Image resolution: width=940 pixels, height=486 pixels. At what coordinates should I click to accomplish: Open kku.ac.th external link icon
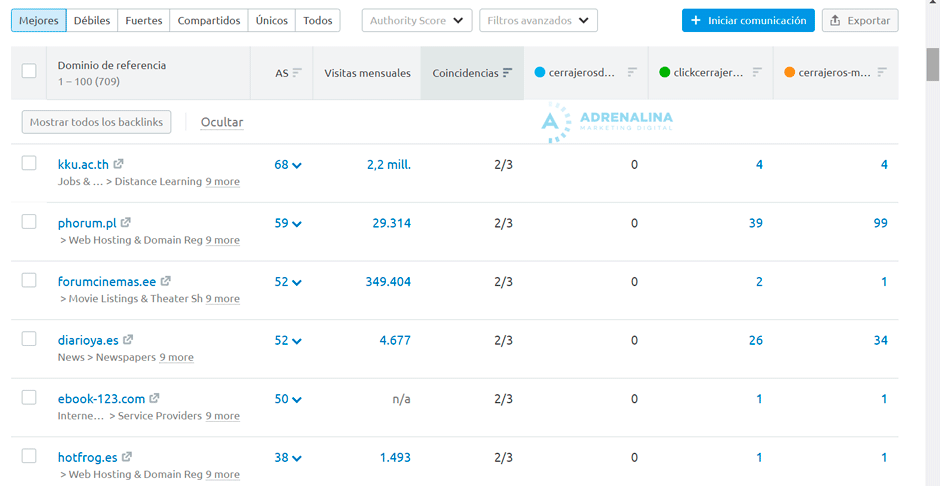[119, 164]
